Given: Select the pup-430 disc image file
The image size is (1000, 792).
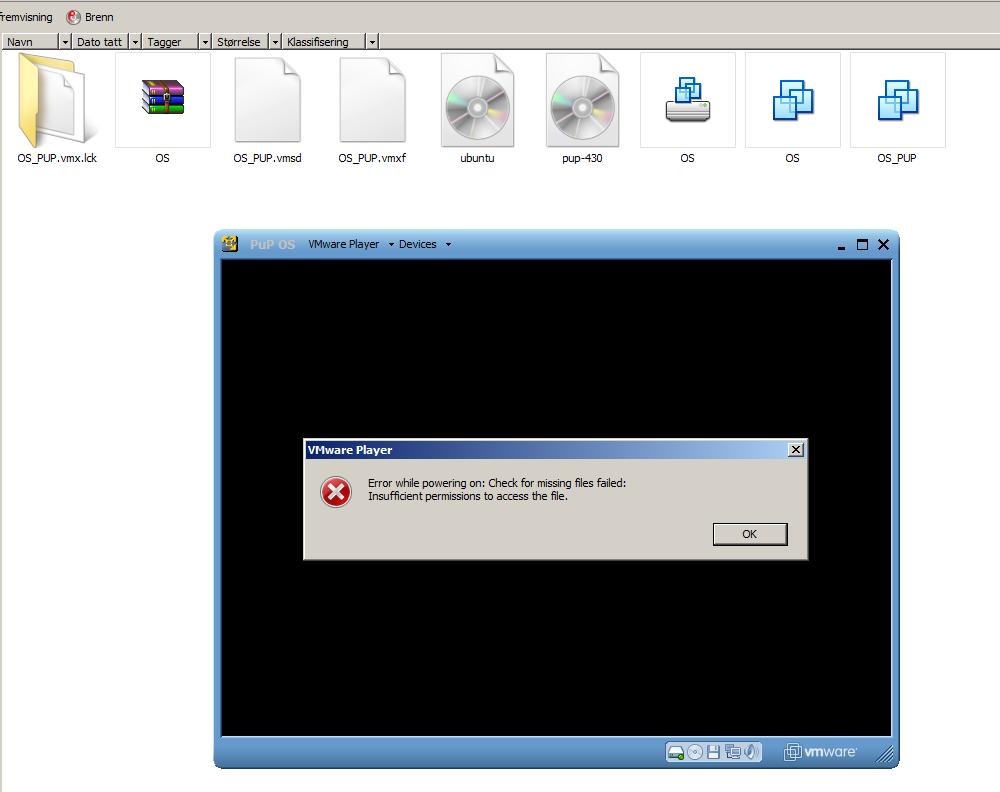Looking at the screenshot, I should [x=582, y=108].
